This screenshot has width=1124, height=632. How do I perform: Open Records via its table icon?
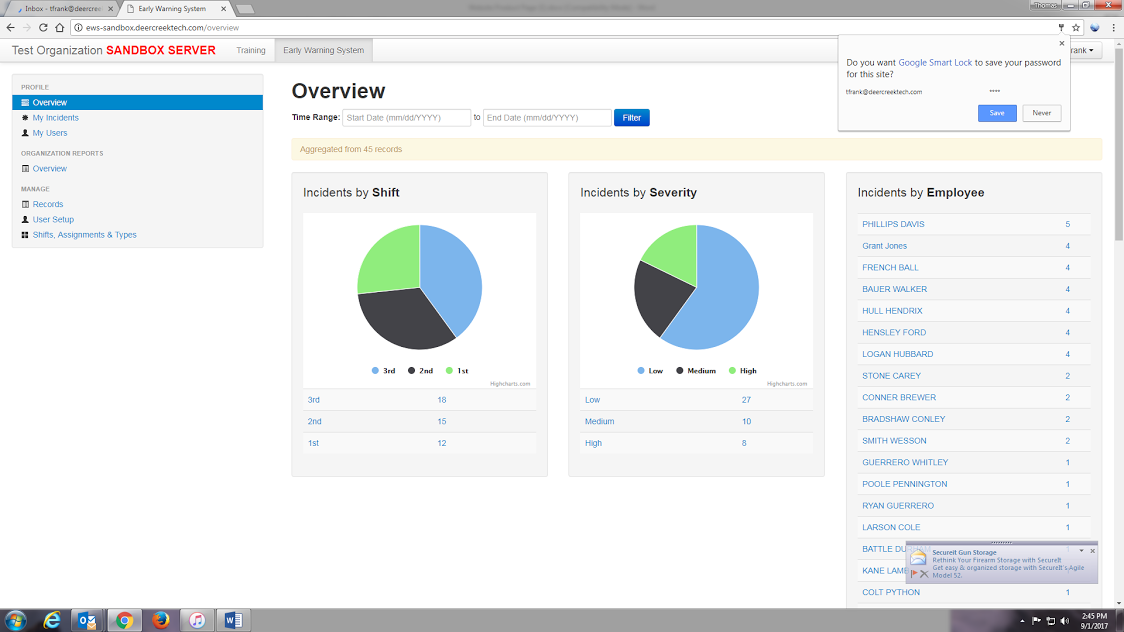[24, 204]
